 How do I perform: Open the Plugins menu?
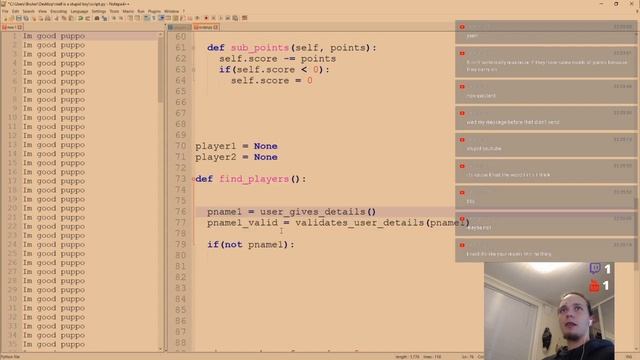coord(154,11)
